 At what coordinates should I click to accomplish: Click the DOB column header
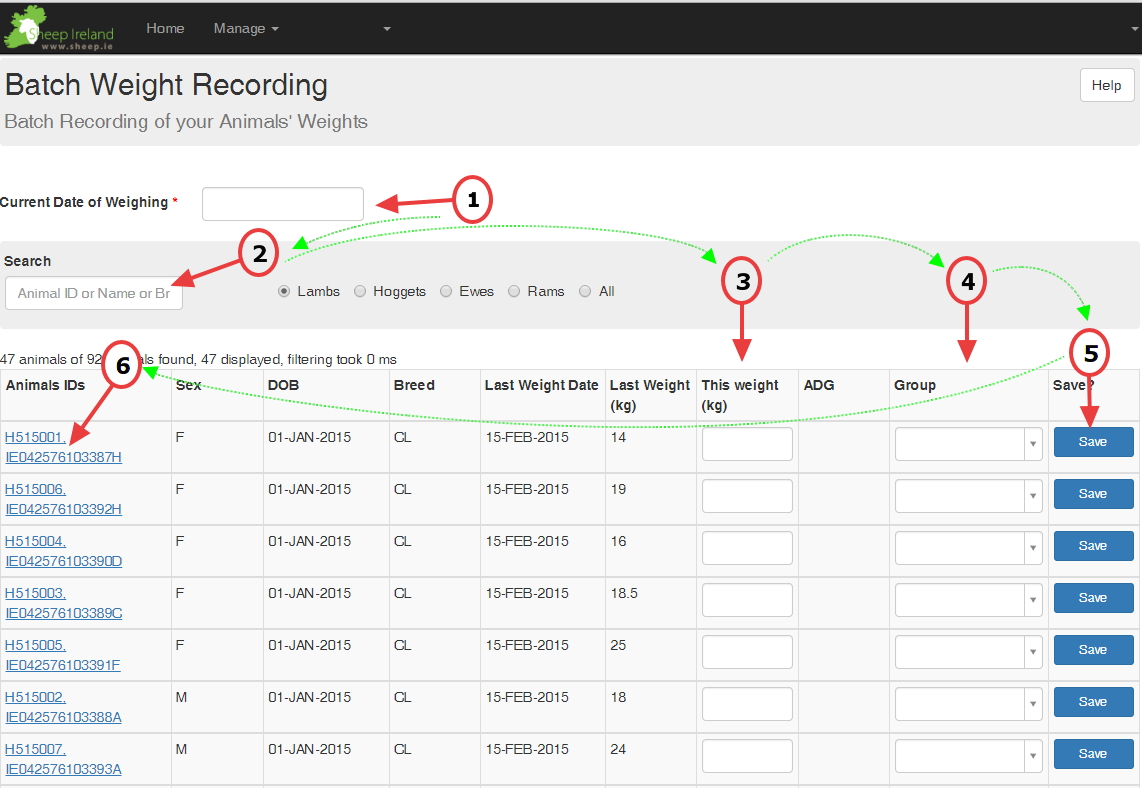click(283, 385)
